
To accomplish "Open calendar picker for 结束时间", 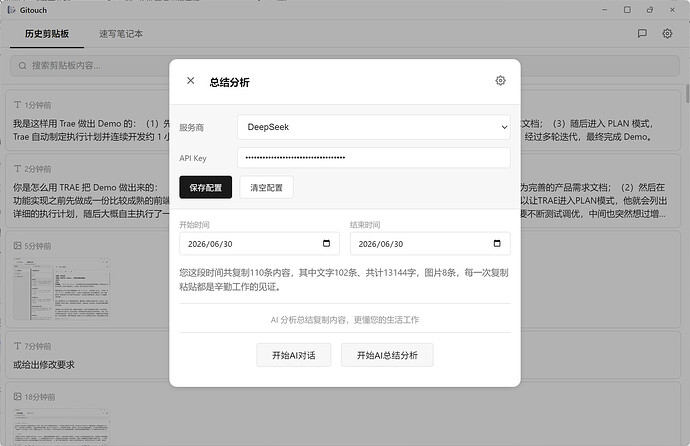I will click(x=497, y=243).
